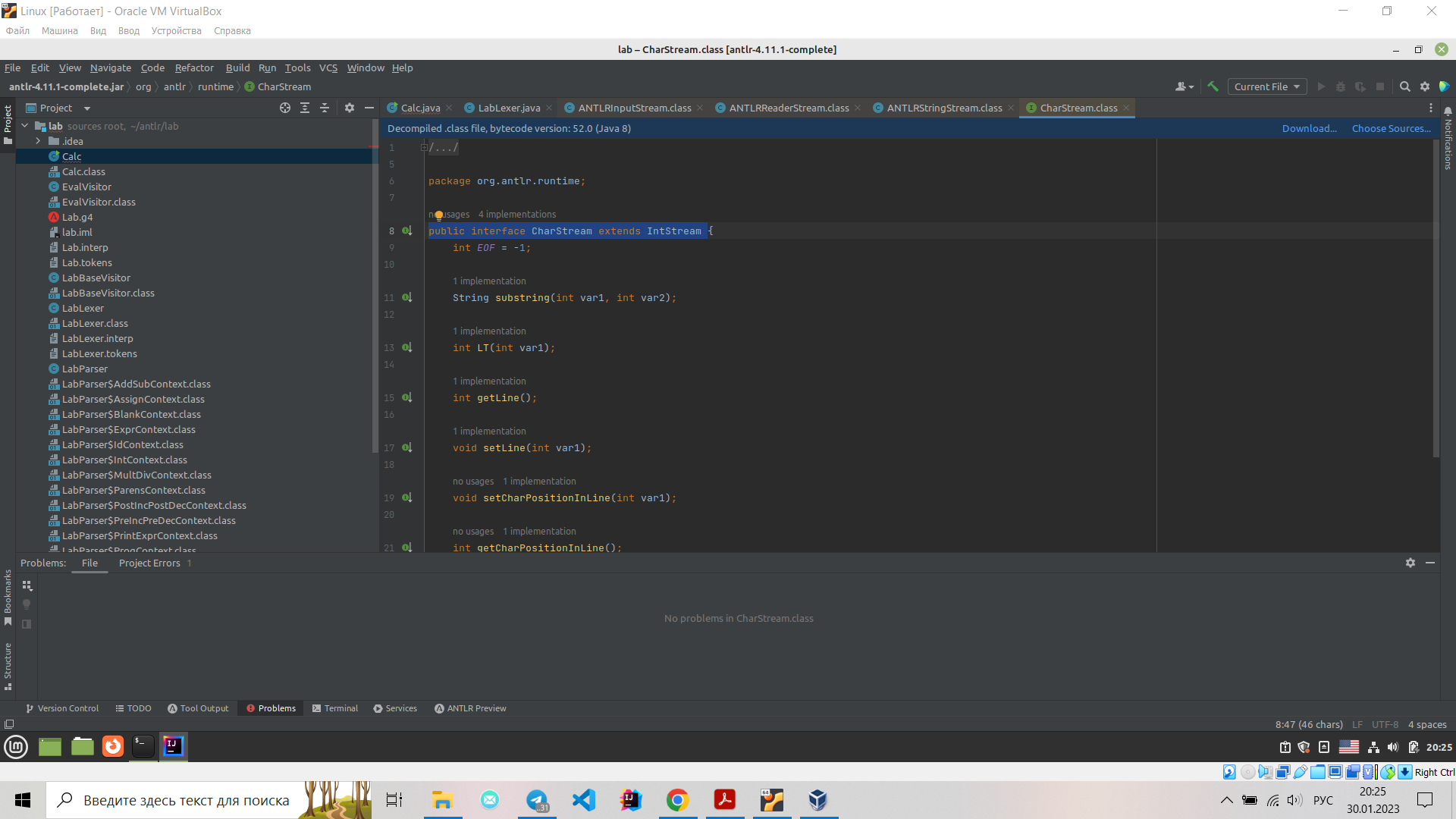1456x819 pixels.
Task: Click Expand All in Project panel
Action: point(305,108)
